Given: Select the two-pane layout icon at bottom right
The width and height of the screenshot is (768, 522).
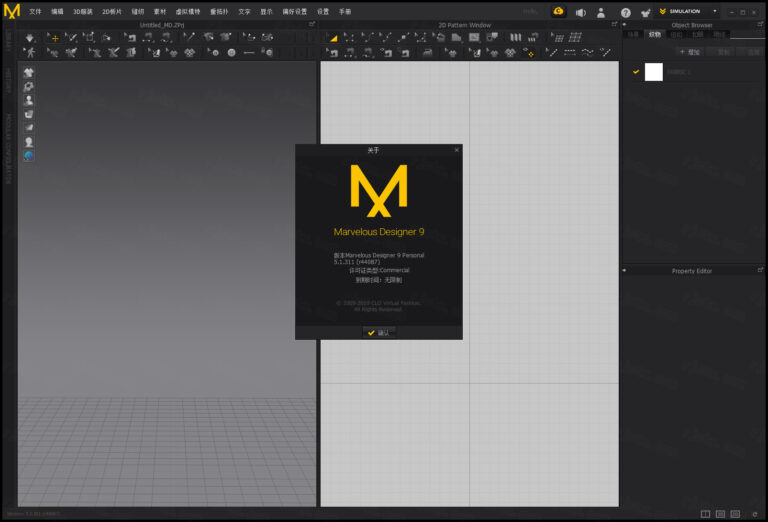Looking at the screenshot, I should (x=705, y=514).
